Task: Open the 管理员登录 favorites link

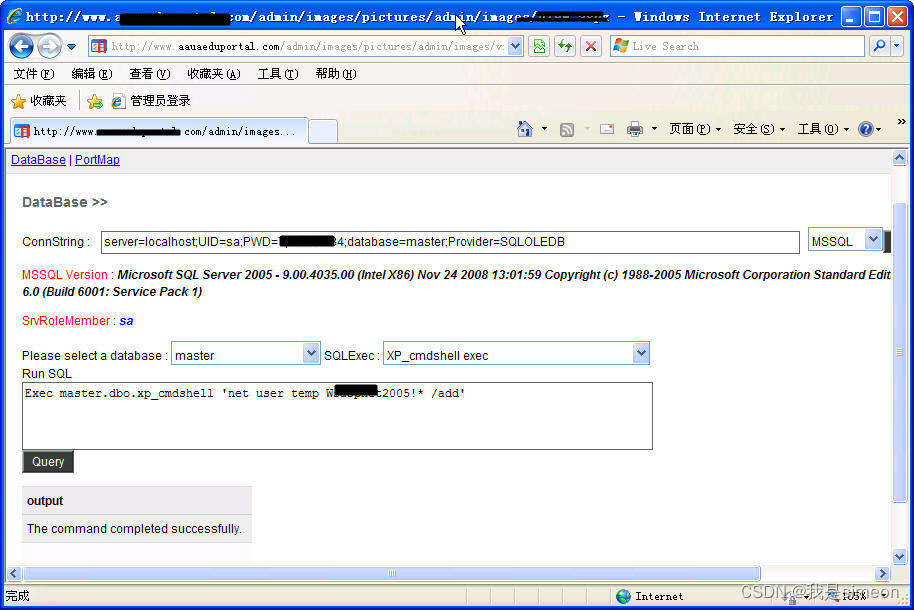Action: tap(151, 101)
